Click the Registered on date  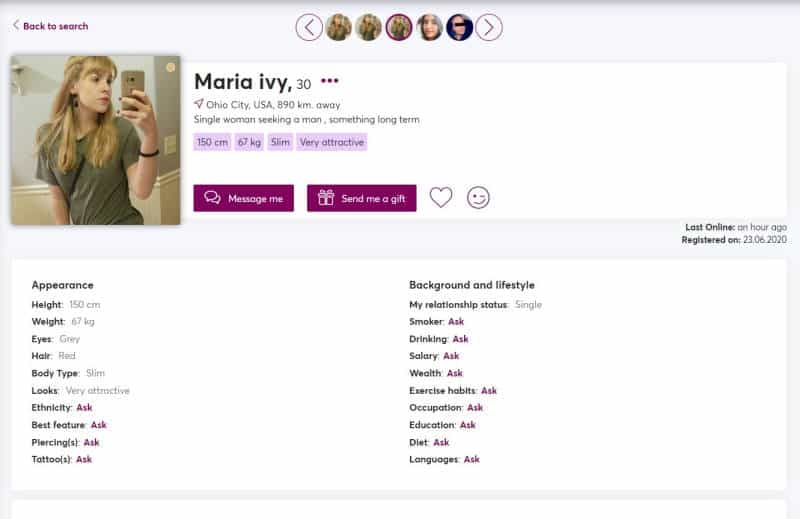(764, 240)
